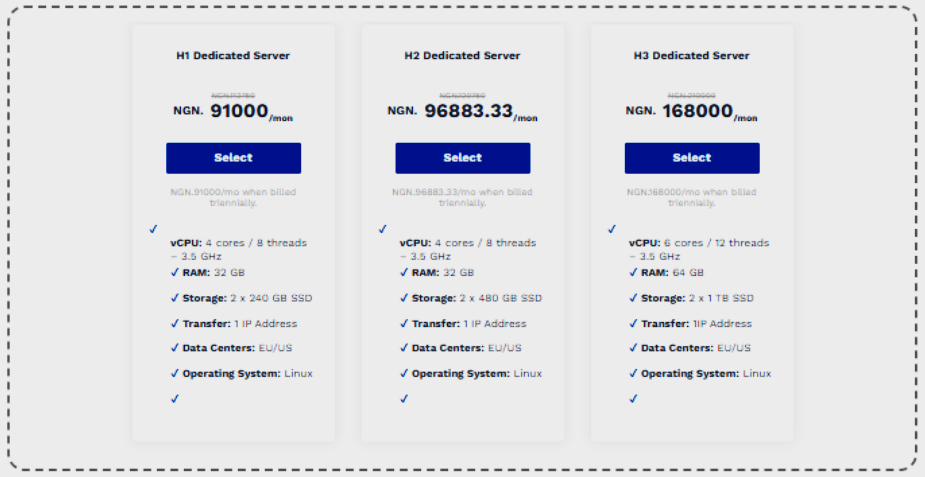Click checkmark beside Data Centers in H2 card

click(404, 348)
